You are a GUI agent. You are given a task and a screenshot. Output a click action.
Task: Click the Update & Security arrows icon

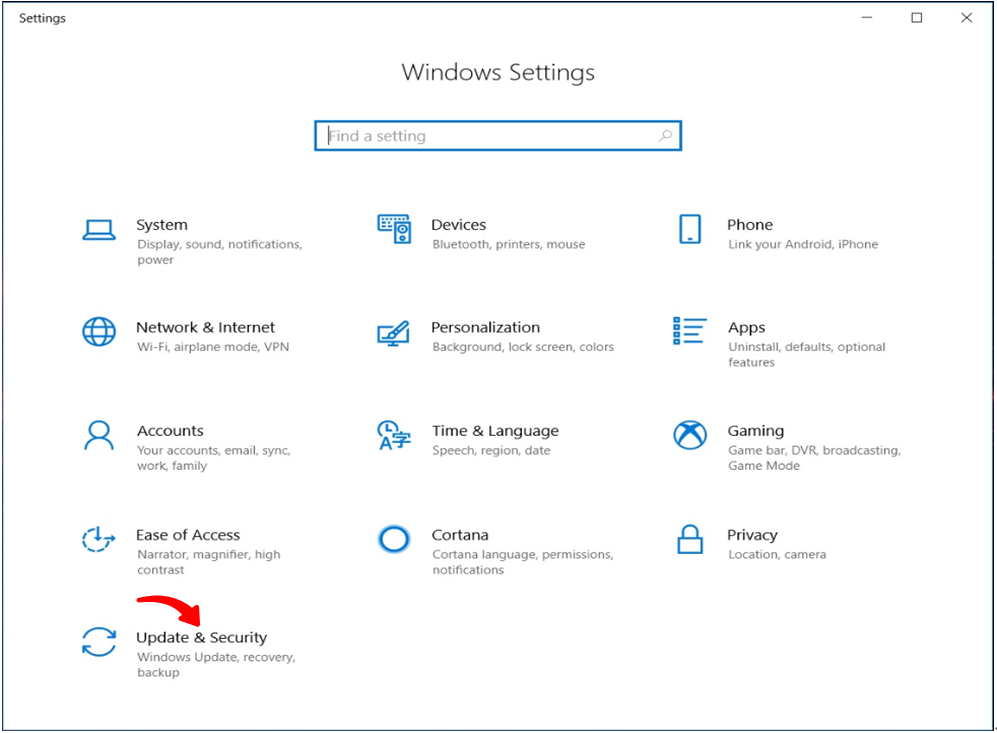pyautogui.click(x=99, y=643)
